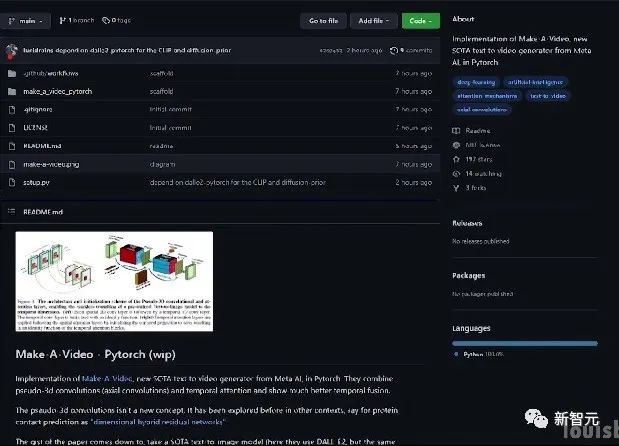Click the fork icon beside 3 forks
The height and width of the screenshot is (446, 619).
(457, 187)
